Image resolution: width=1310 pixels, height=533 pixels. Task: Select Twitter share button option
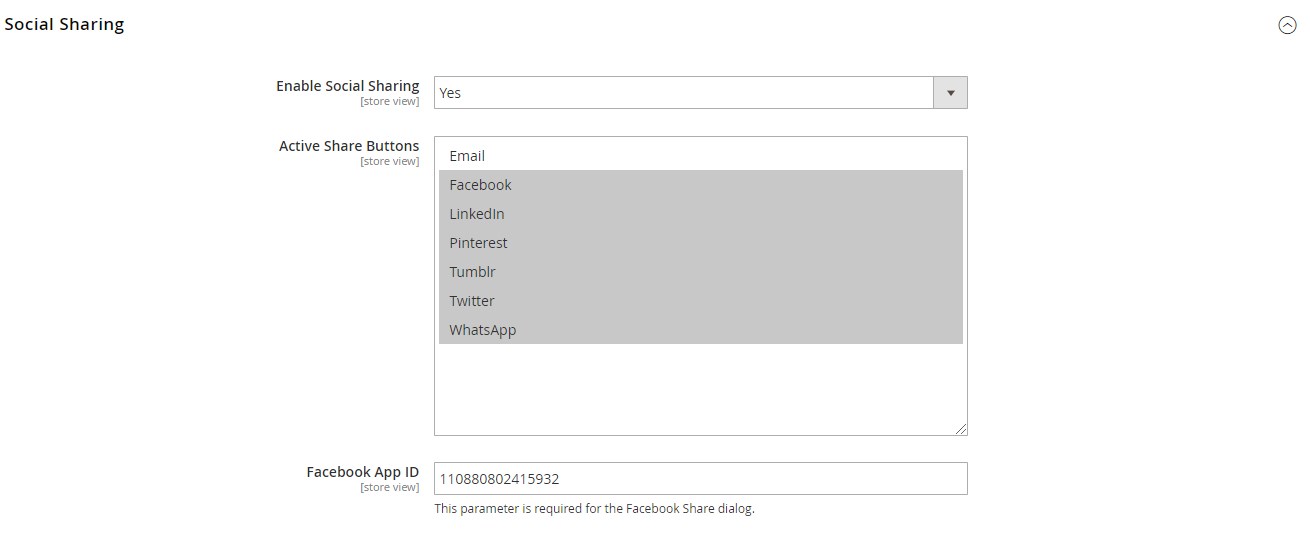(700, 301)
